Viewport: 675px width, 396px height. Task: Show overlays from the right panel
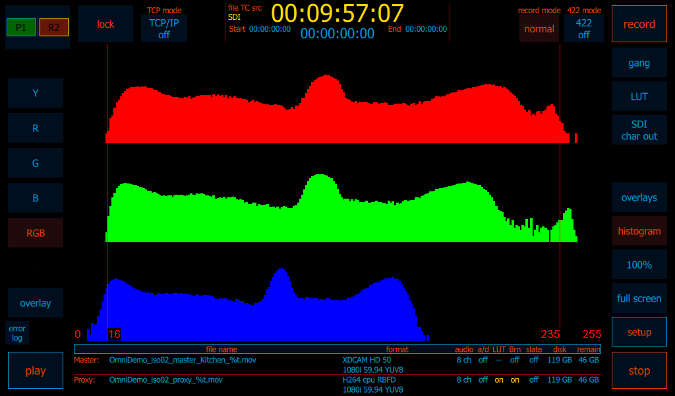pos(639,198)
